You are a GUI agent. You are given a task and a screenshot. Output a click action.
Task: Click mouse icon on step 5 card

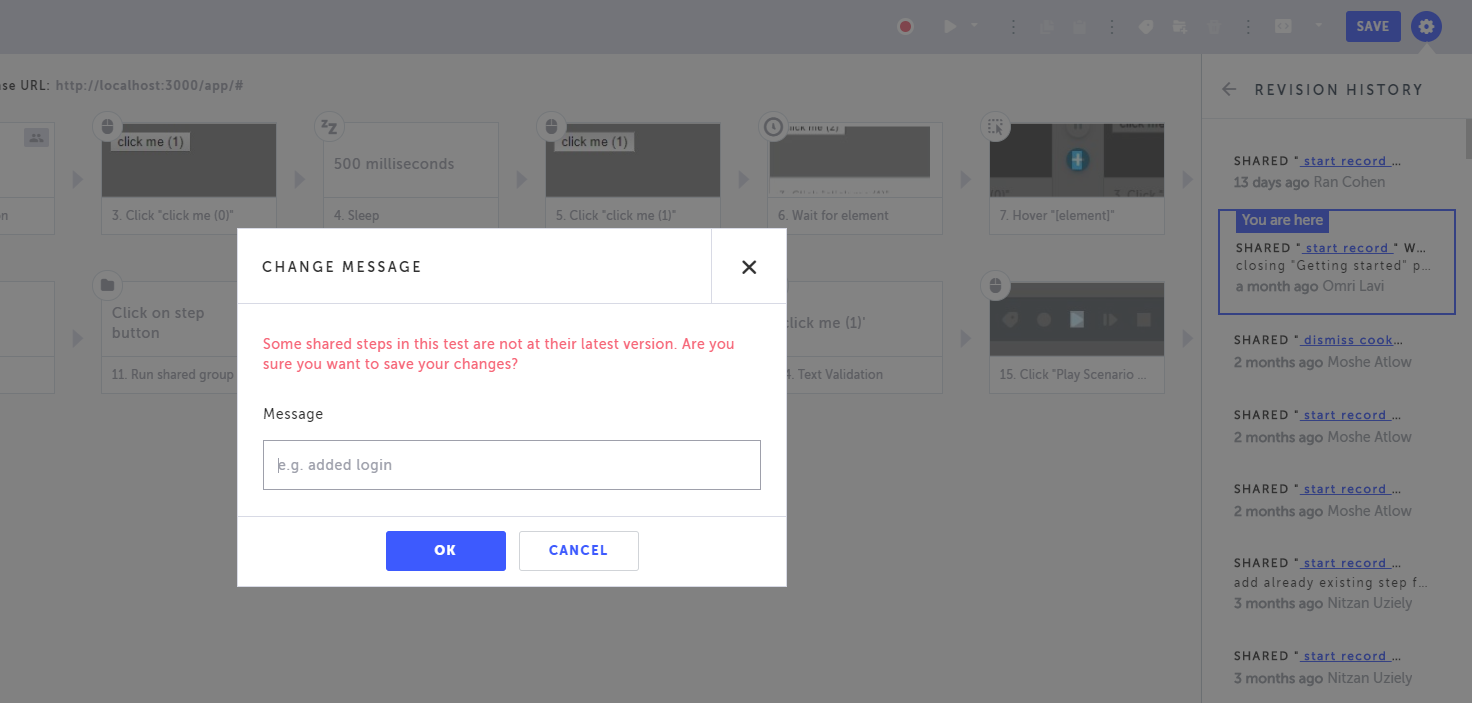pyautogui.click(x=550, y=126)
